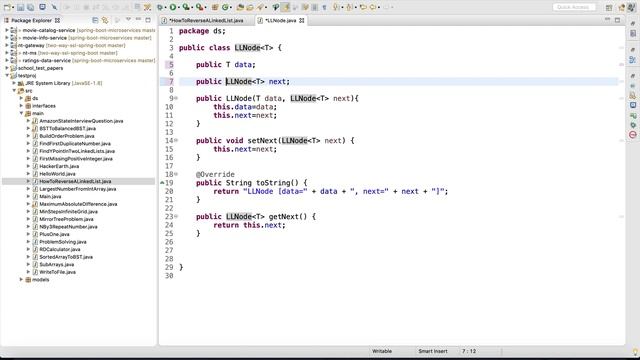Image resolution: width=640 pixels, height=360 pixels.
Task: Click the Run External Tools icon
Action: pyautogui.click(x=199, y=7)
